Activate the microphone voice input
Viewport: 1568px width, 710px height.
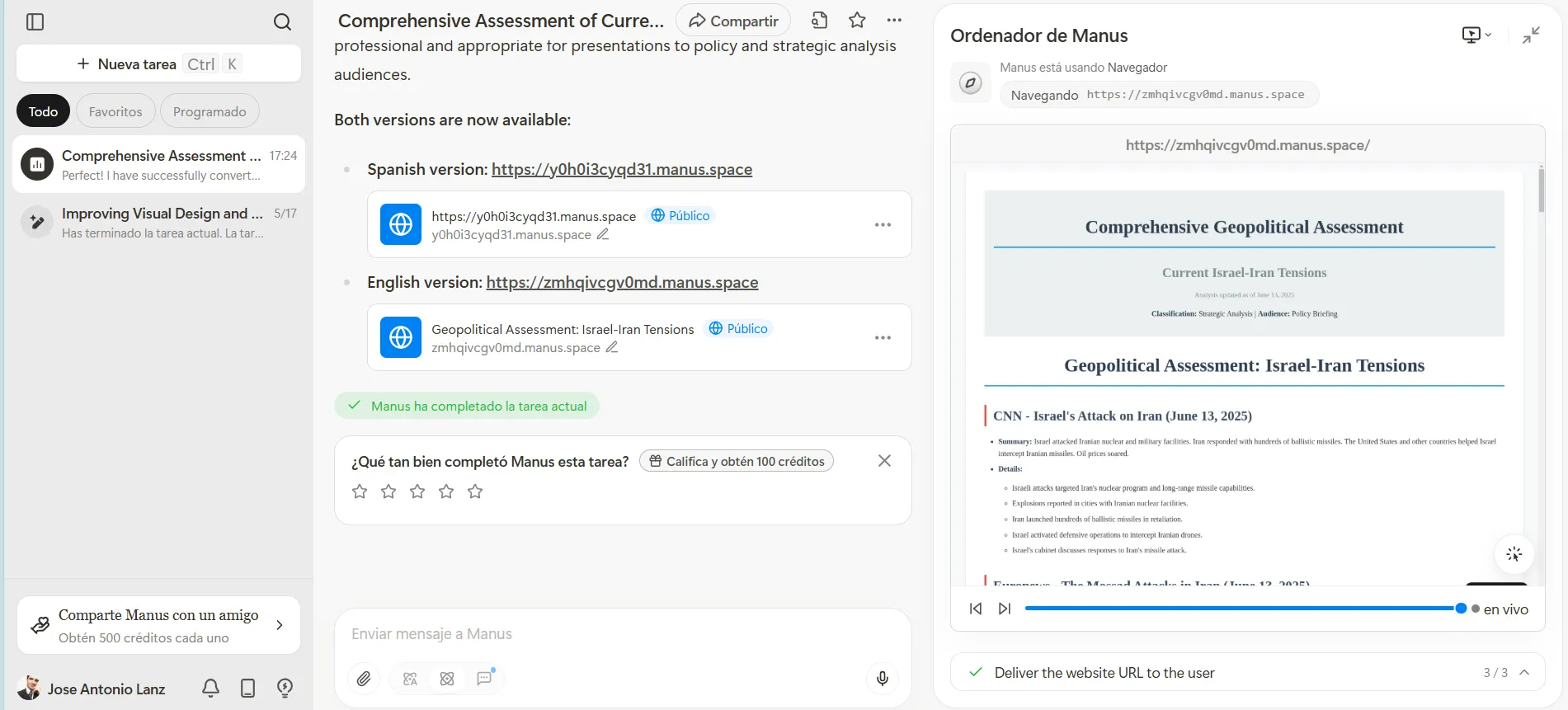coord(882,679)
